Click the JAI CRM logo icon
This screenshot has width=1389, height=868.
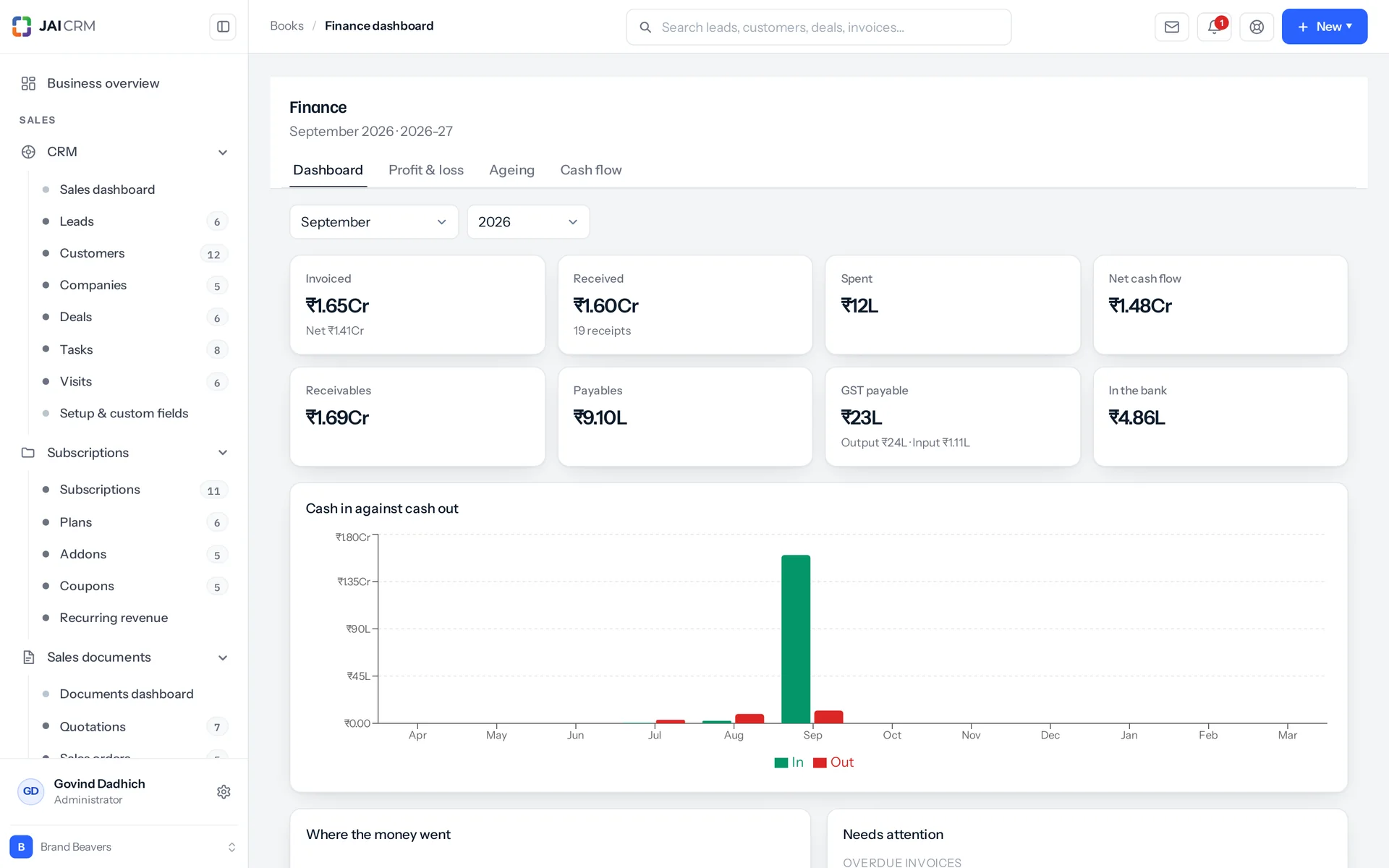click(22, 26)
